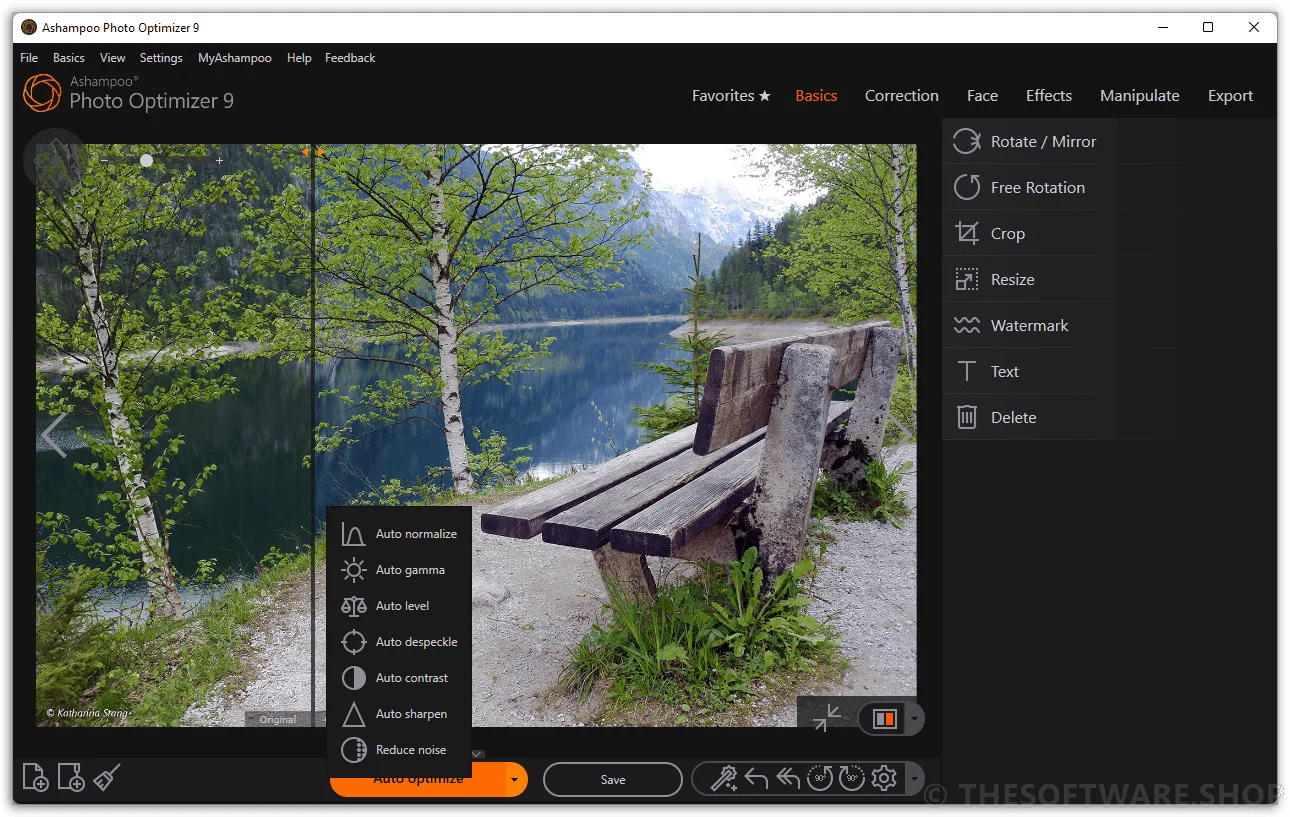
Task: Rotate image 90° clockwise
Action: (852, 779)
